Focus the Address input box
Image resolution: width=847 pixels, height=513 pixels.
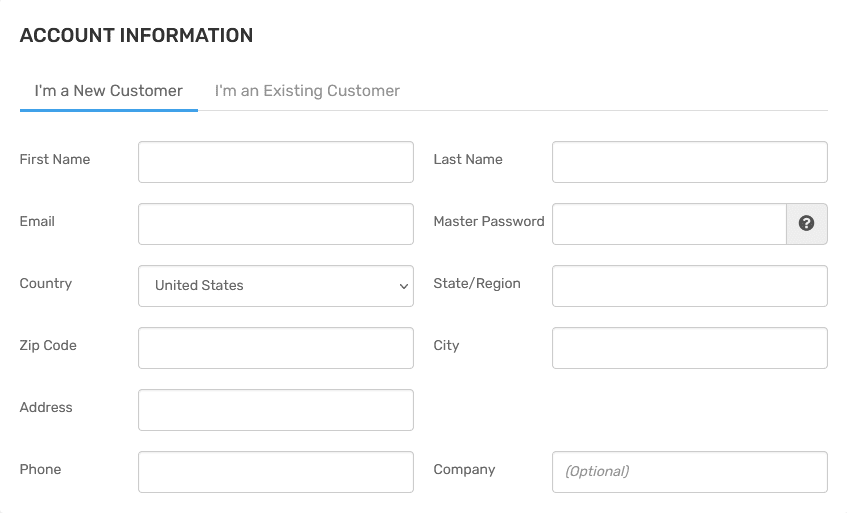(x=276, y=410)
